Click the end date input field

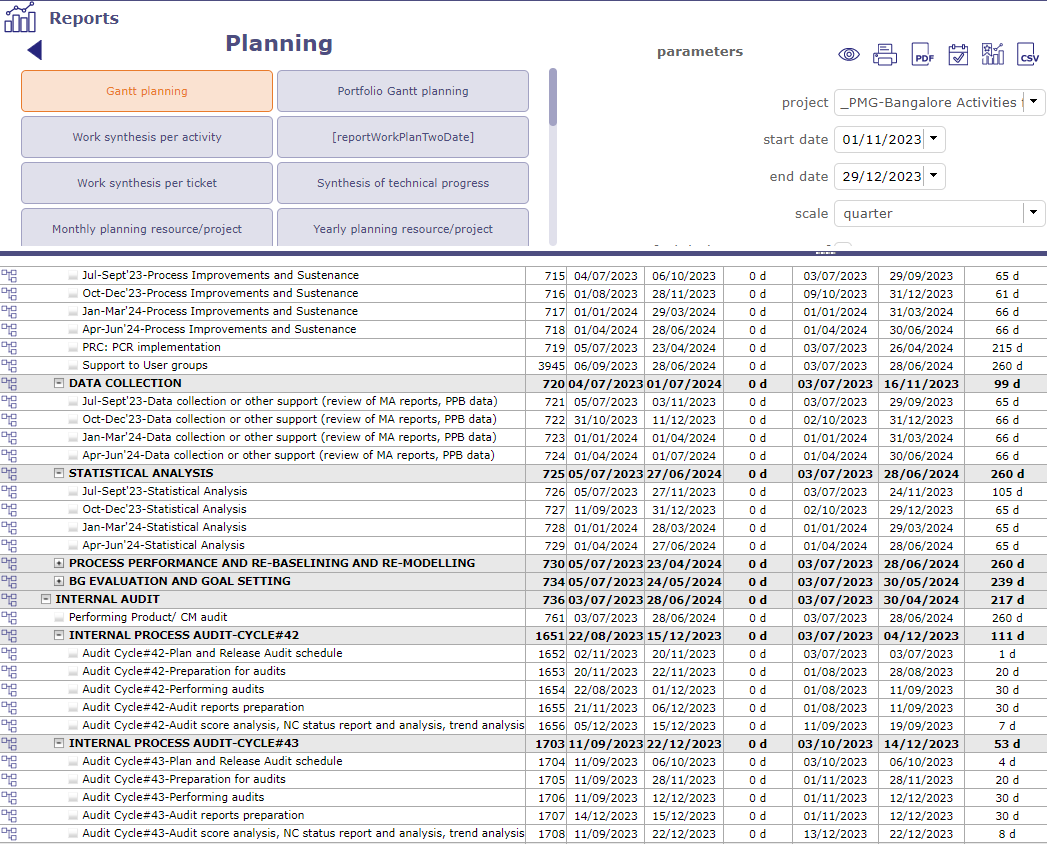880,177
